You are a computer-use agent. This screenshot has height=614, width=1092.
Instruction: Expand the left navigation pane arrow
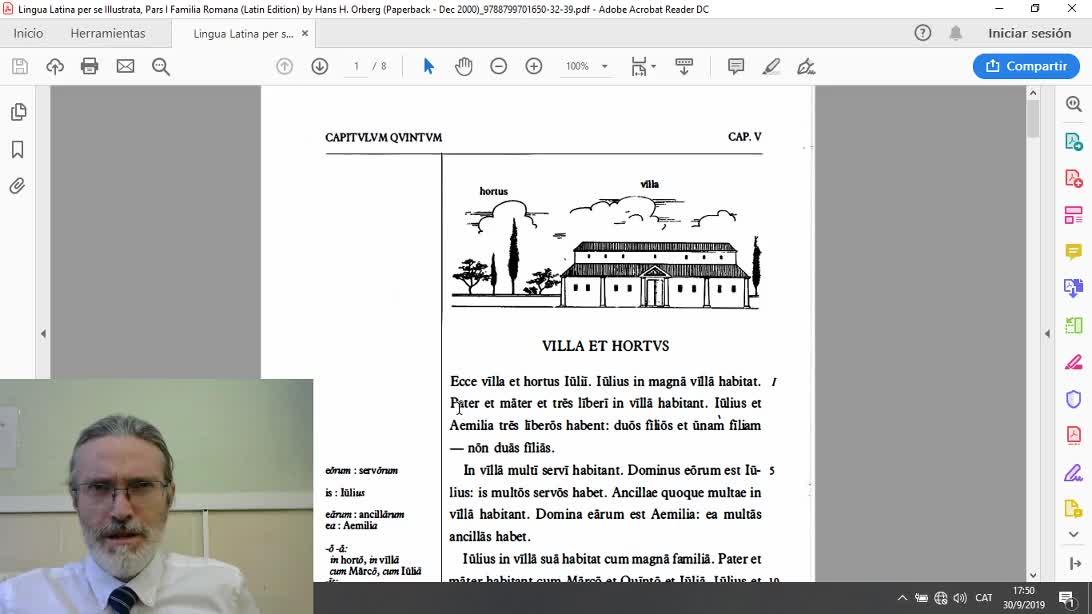point(43,334)
